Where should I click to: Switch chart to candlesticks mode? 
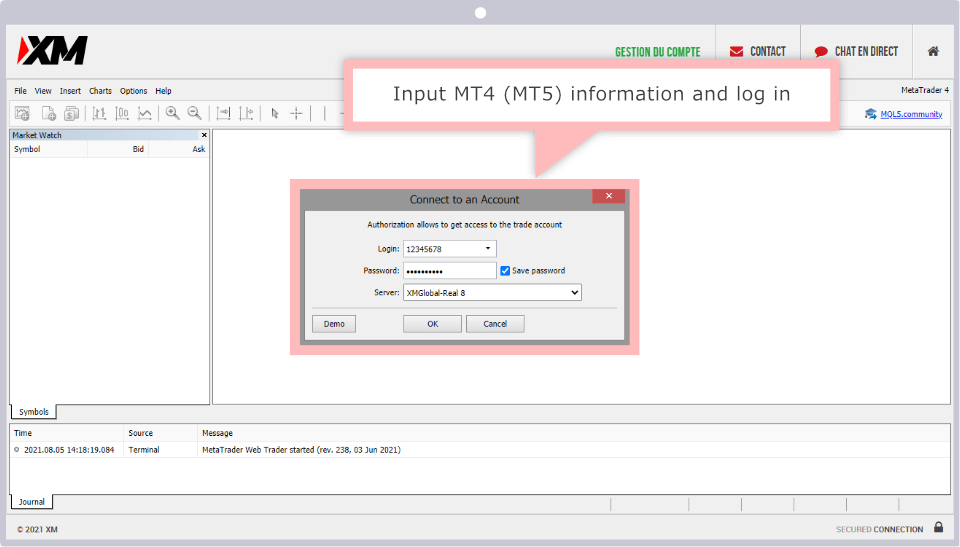tap(122, 113)
